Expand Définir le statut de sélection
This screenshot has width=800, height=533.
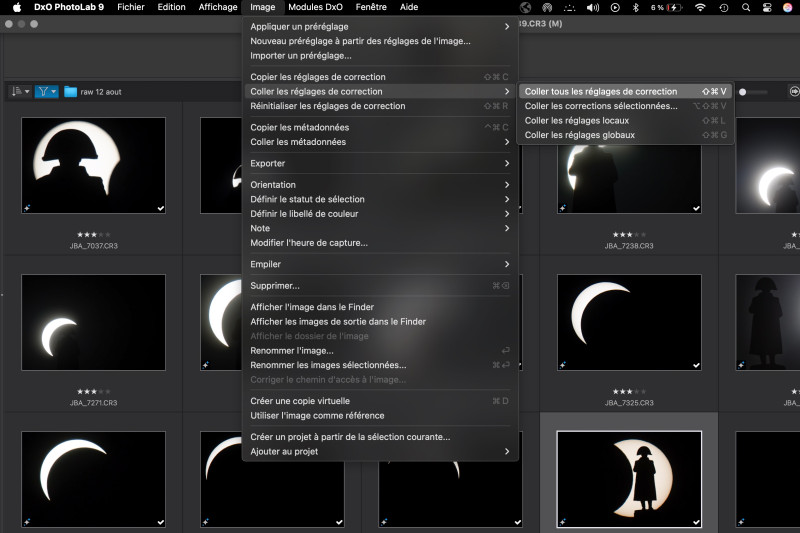click(380, 199)
